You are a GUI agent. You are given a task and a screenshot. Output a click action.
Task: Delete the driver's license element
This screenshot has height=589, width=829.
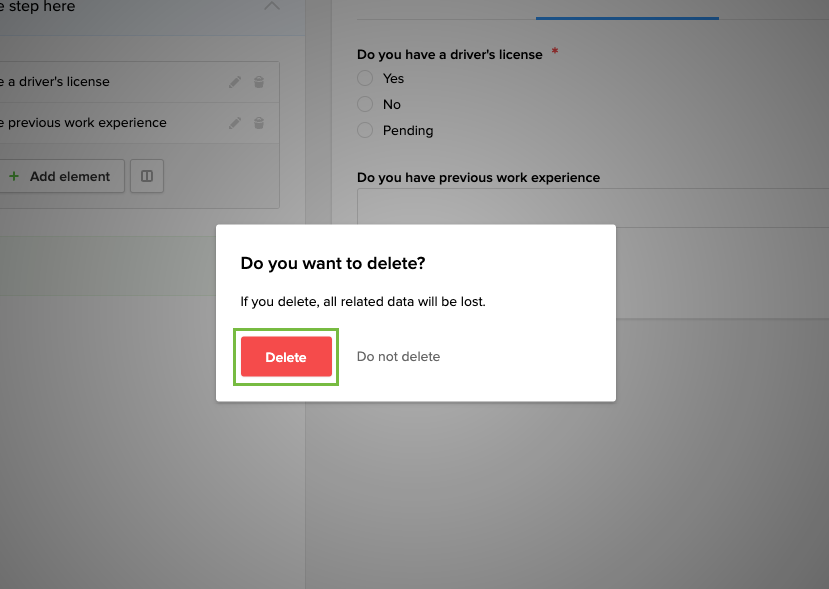259,82
